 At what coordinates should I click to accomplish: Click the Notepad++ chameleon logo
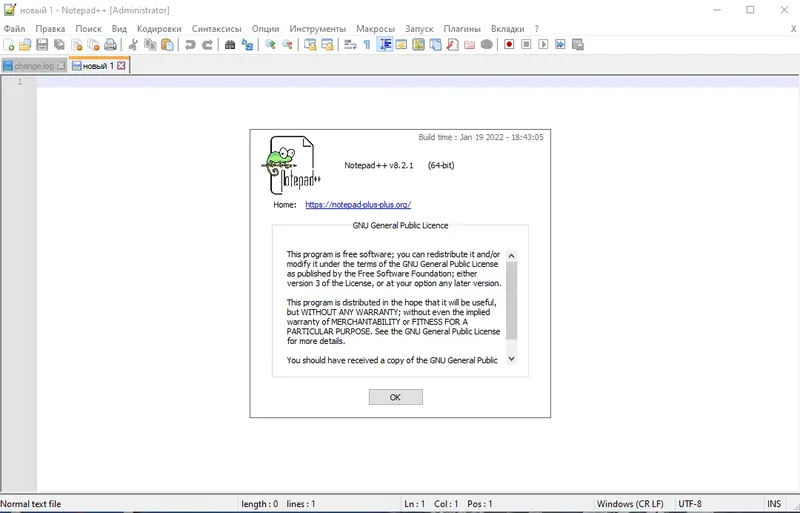[291, 165]
